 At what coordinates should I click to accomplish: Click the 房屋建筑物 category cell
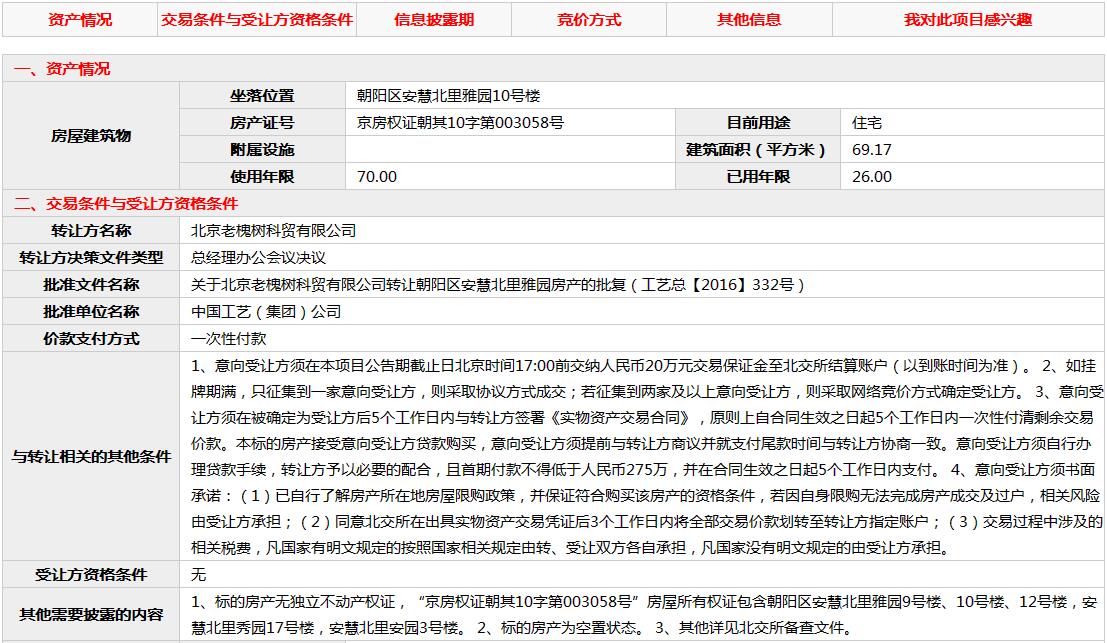coord(91,136)
